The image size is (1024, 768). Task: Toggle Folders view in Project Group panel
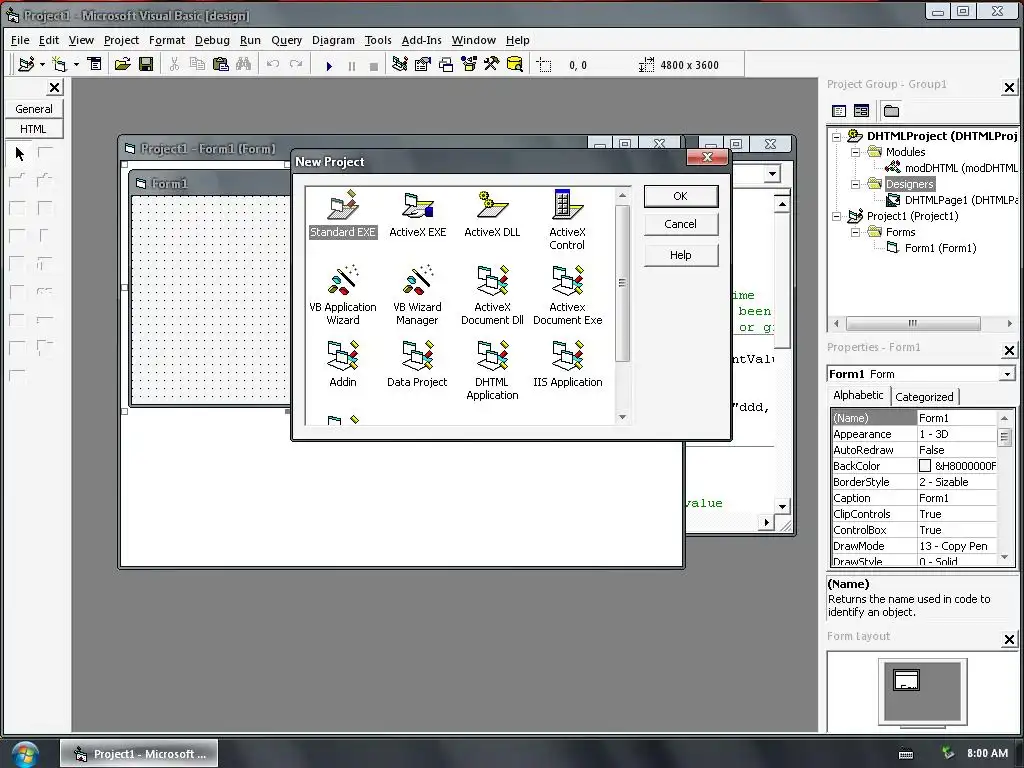891,111
